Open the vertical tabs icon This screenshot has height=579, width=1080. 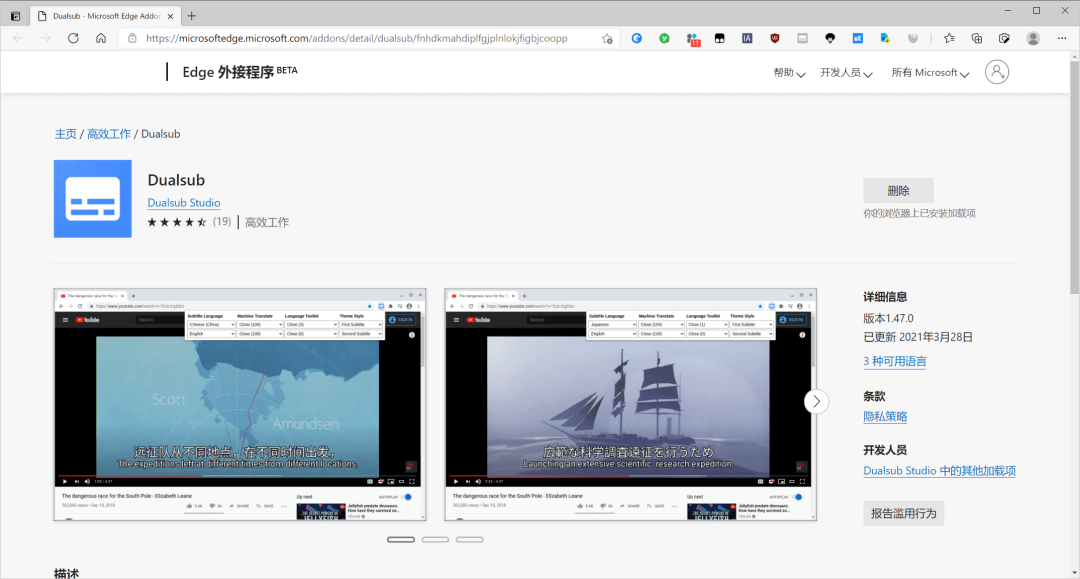tap(15, 15)
